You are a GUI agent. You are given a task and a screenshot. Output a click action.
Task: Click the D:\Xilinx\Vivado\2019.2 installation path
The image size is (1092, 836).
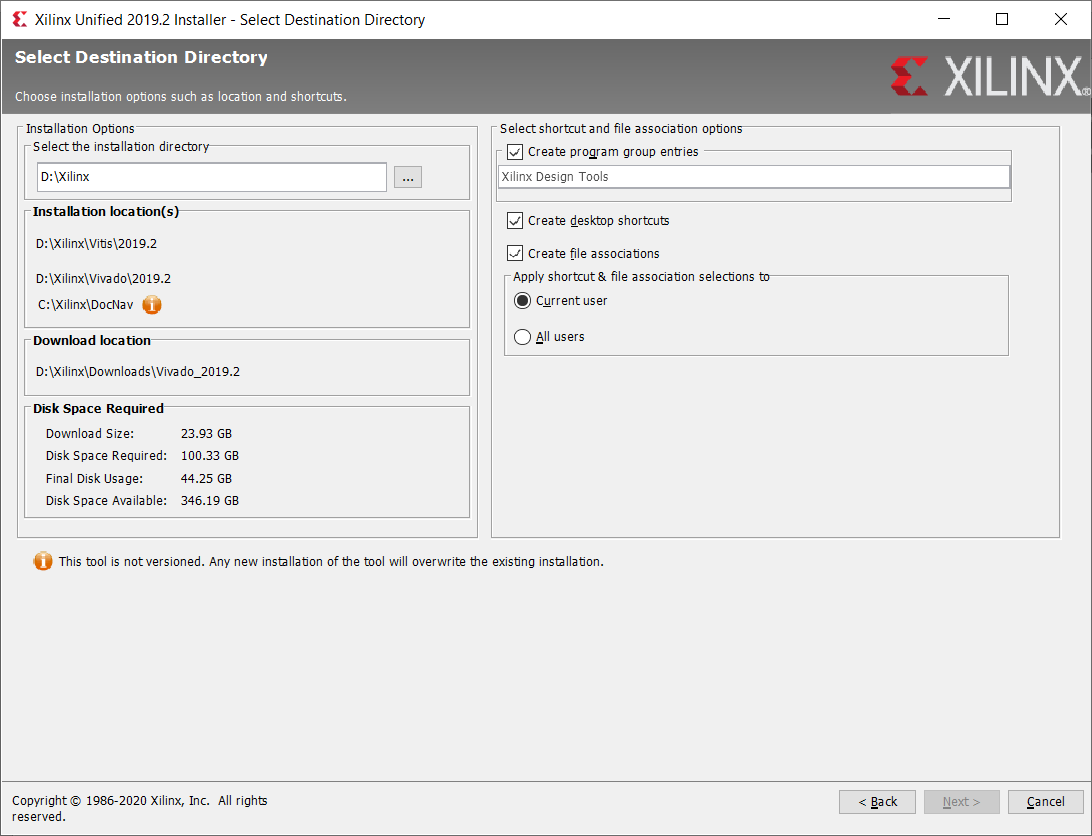[x=103, y=279]
